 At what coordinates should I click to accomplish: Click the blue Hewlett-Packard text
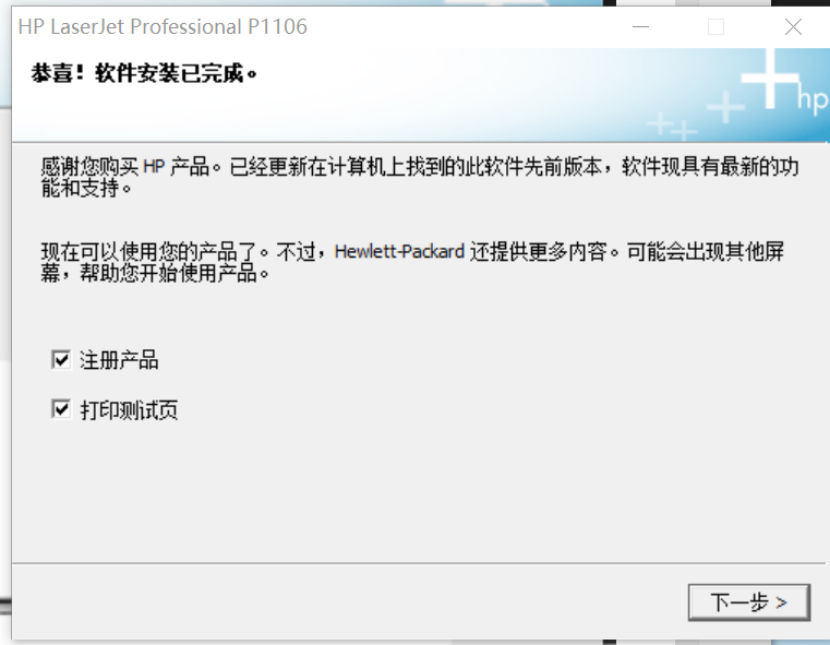(400, 251)
